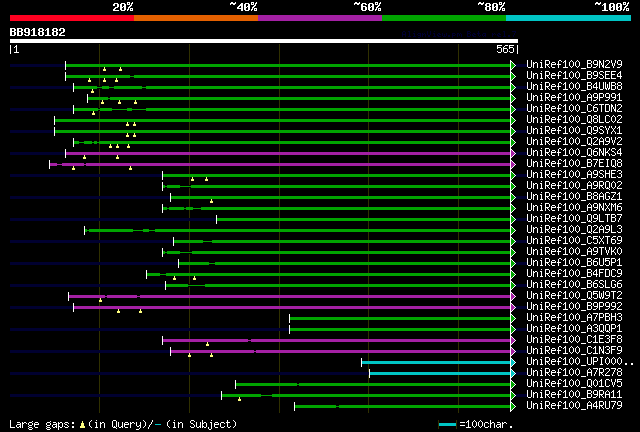Open subject UniRef100_A9P991
Image resolution: width=640 pixels, height=432 pixels.
[x=574, y=97]
